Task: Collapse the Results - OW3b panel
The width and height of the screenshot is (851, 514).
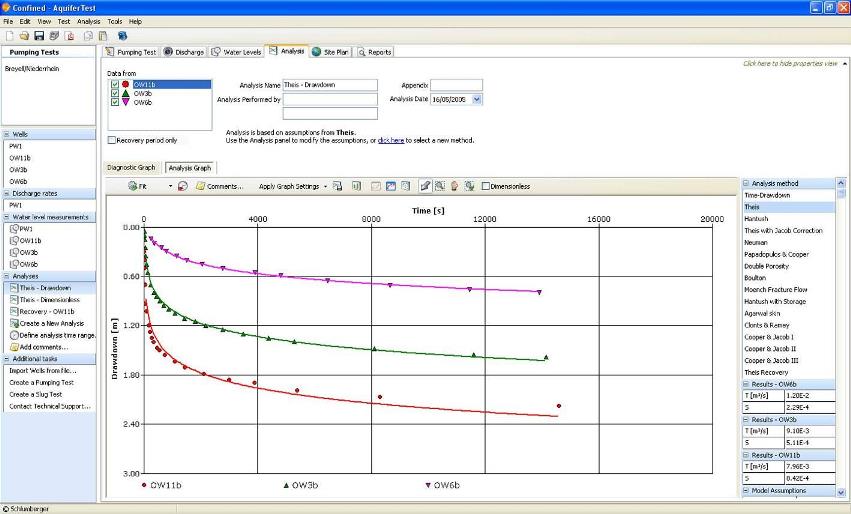Action: pos(746,420)
